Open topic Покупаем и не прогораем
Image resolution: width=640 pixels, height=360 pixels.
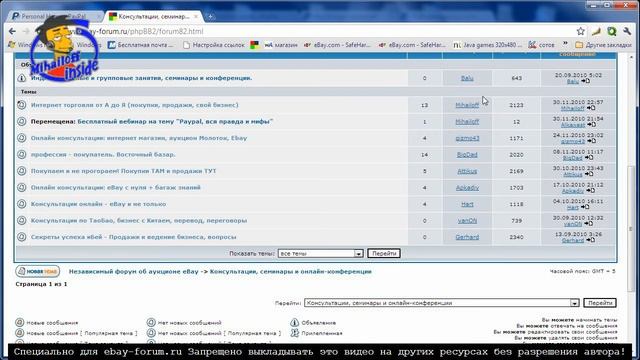pyautogui.click(x=124, y=171)
